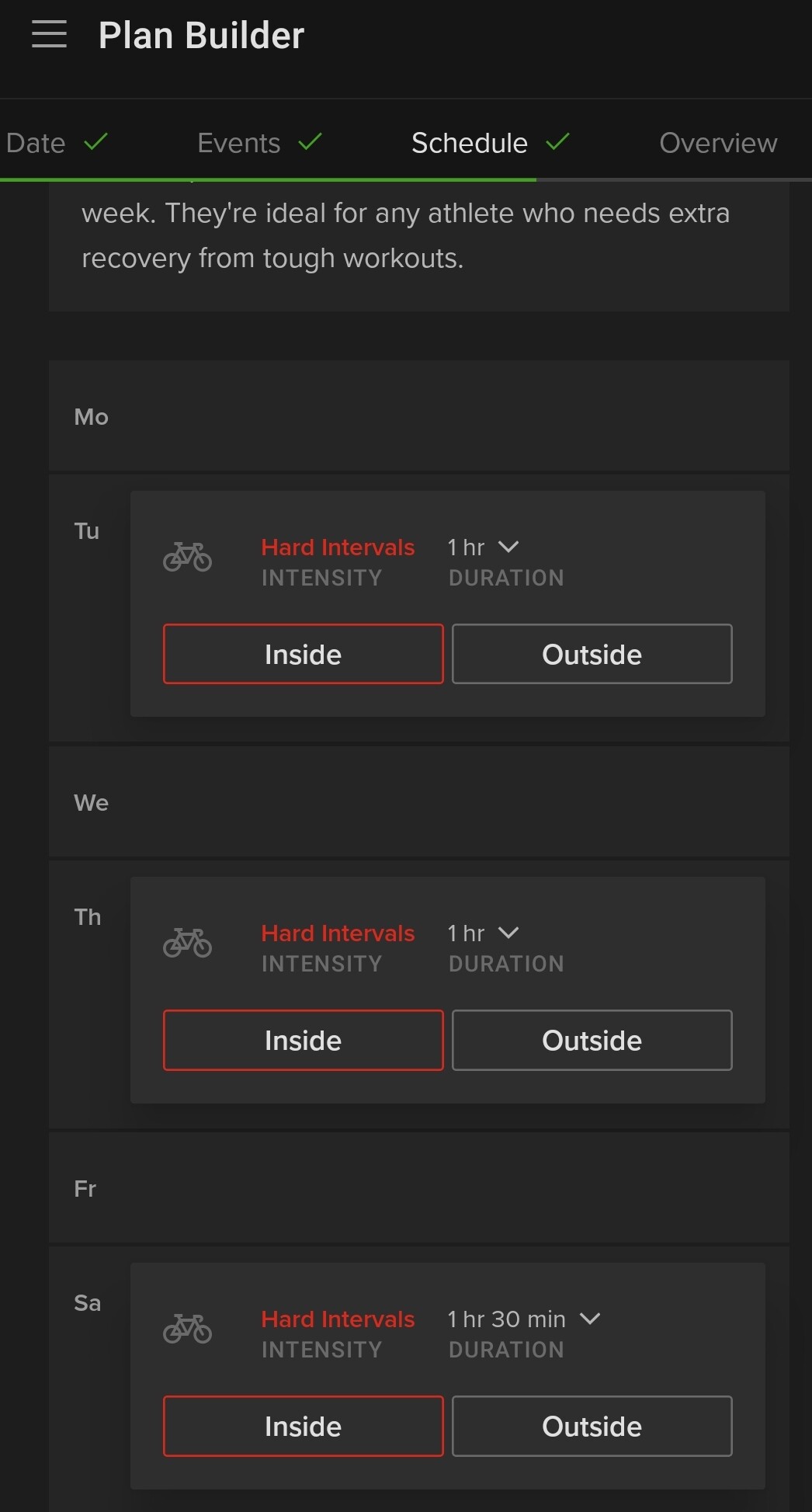The image size is (812, 1512).
Task: Click the green checkmark next to Events
Action: pos(310,142)
